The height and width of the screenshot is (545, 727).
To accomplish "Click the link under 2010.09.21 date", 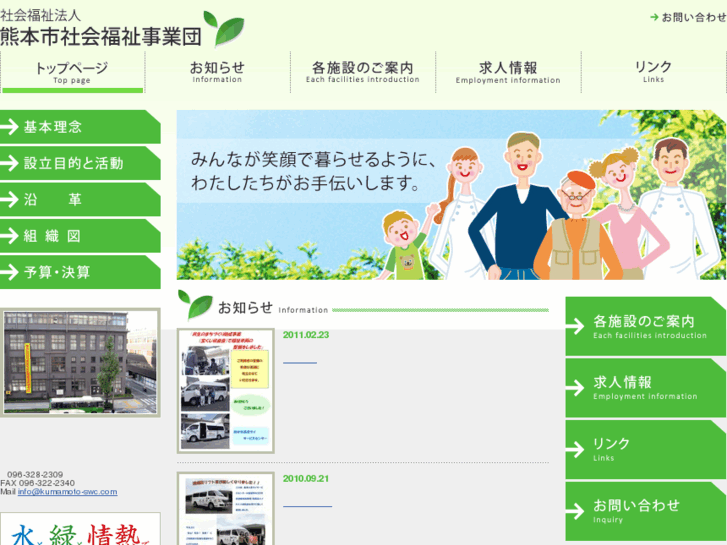I will 307,507.
